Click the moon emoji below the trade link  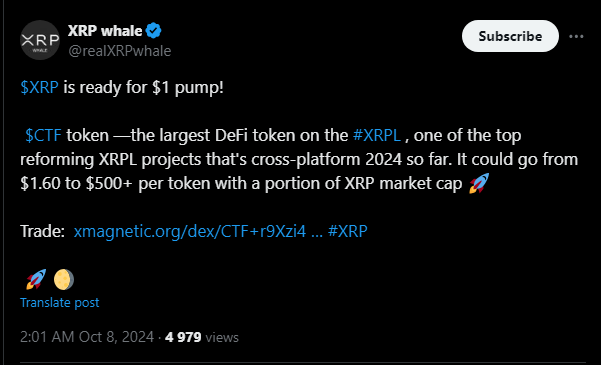tap(64, 279)
